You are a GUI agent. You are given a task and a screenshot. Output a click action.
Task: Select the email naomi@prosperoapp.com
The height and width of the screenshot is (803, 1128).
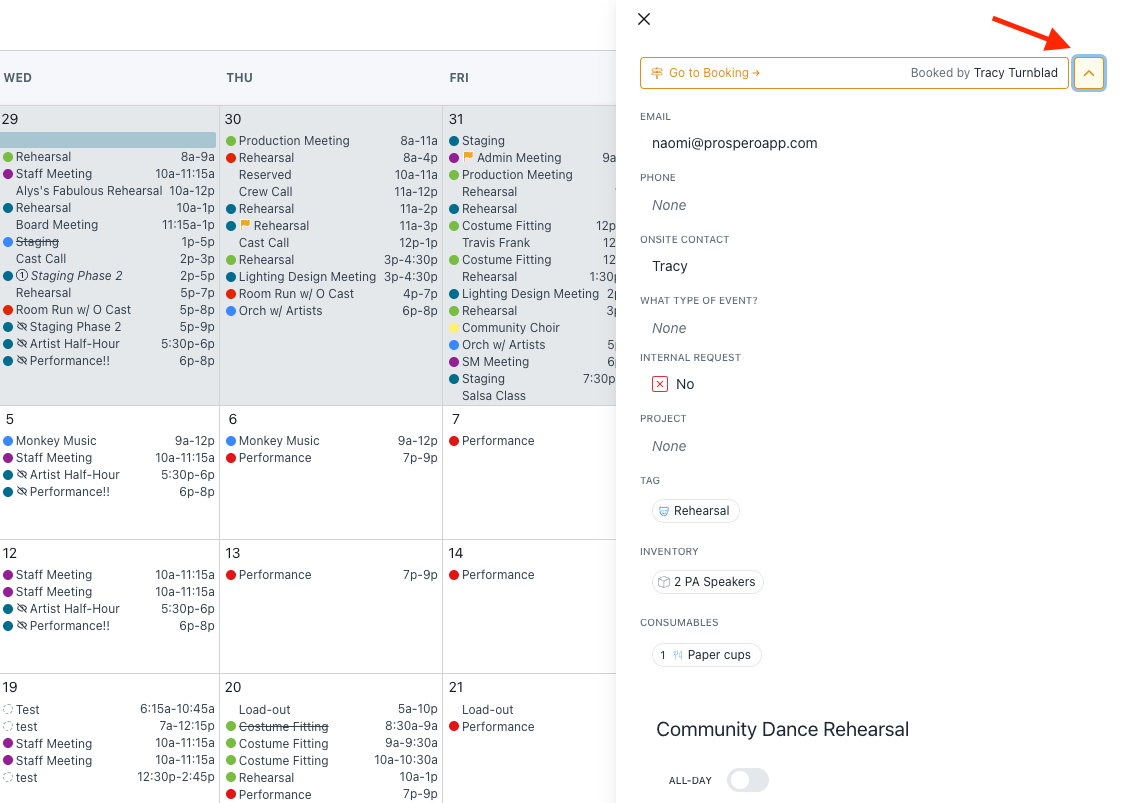click(737, 143)
